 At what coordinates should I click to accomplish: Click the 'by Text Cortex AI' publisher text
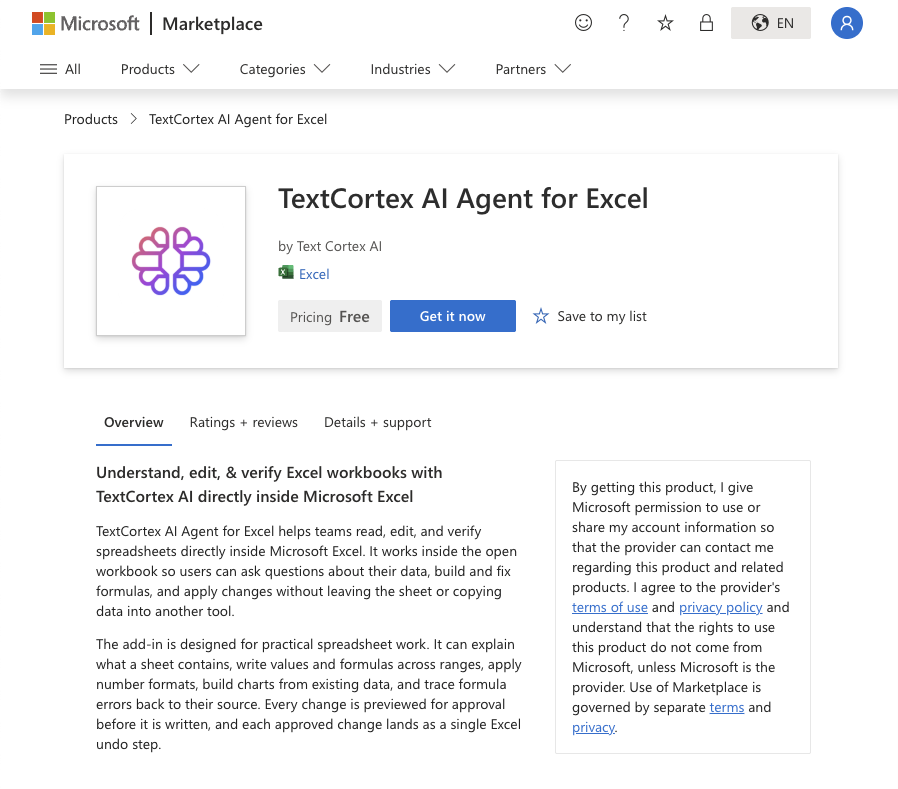coord(330,246)
